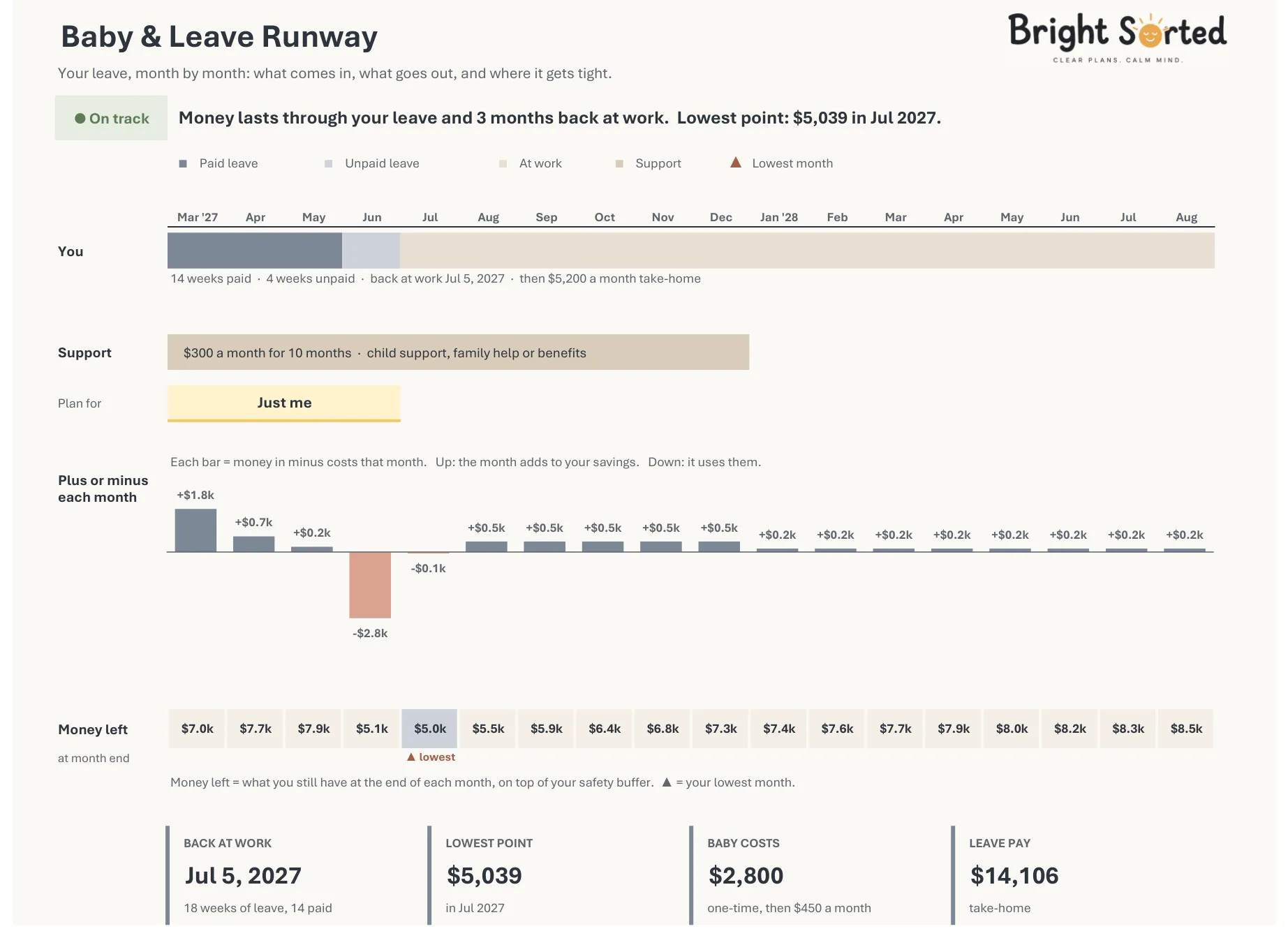Click the -$0.1k label in monthly chart
This screenshot has width=1288, height=938.
(x=429, y=568)
